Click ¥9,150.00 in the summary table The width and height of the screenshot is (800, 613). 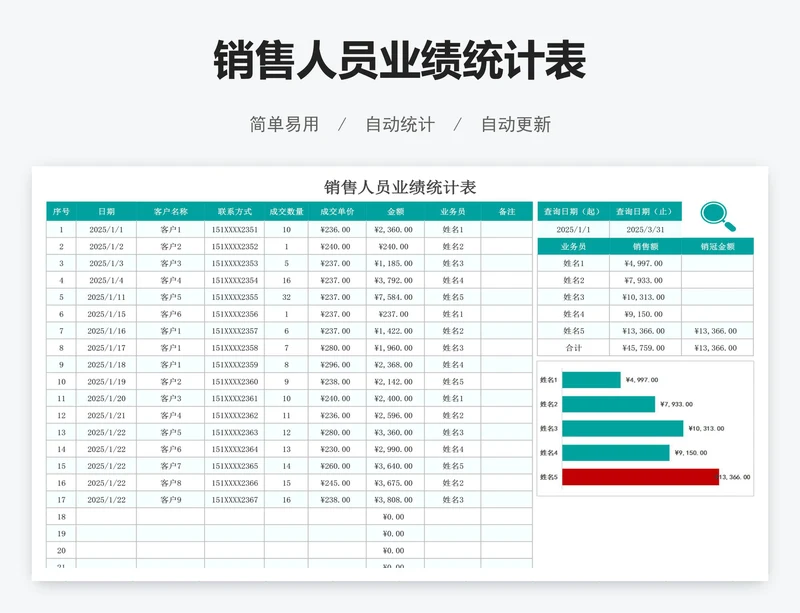(x=645, y=314)
